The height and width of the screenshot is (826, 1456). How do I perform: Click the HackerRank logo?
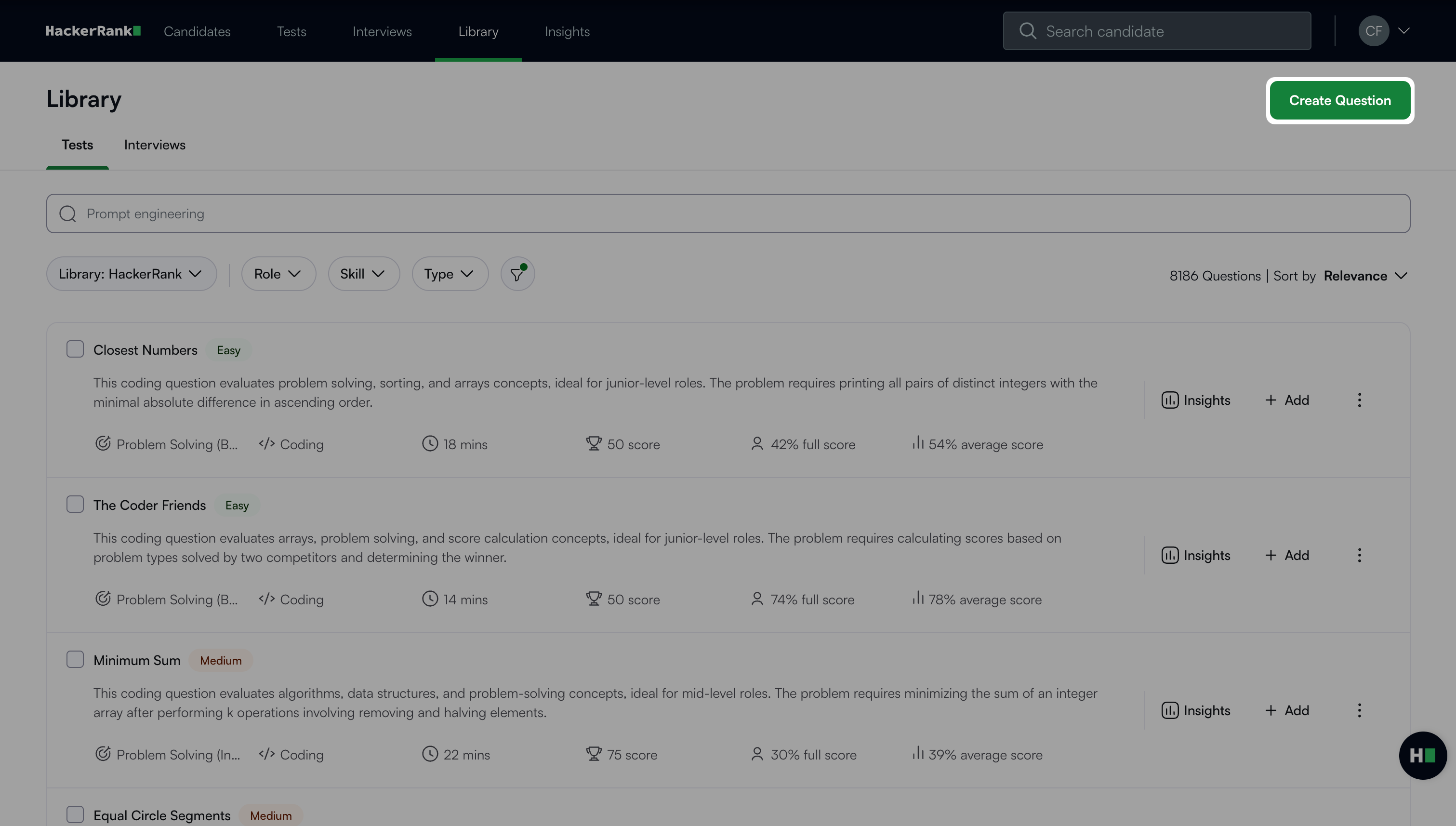[93, 31]
